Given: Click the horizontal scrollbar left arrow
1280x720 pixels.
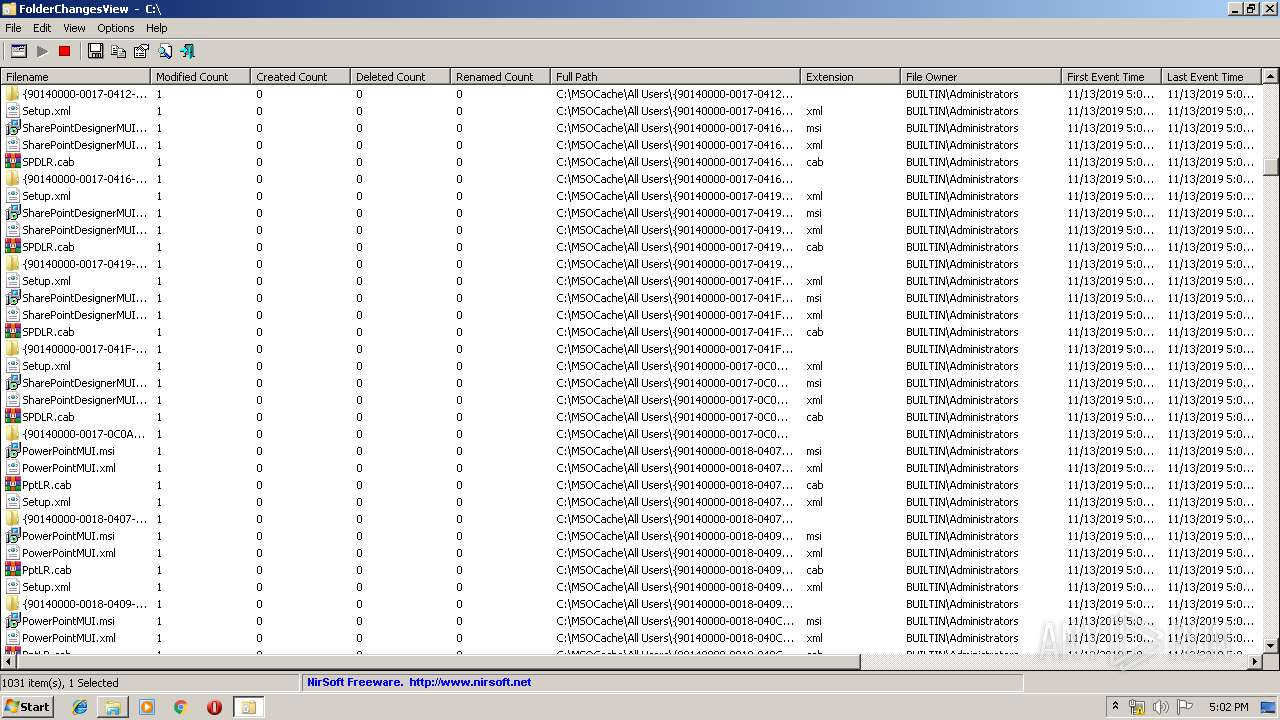Looking at the screenshot, I should click(9, 662).
